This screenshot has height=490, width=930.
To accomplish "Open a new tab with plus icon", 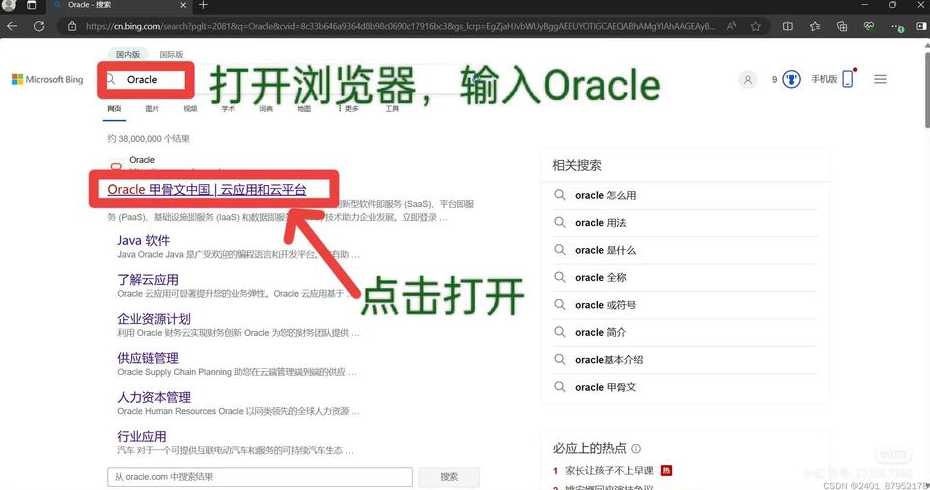I will coord(203,5).
